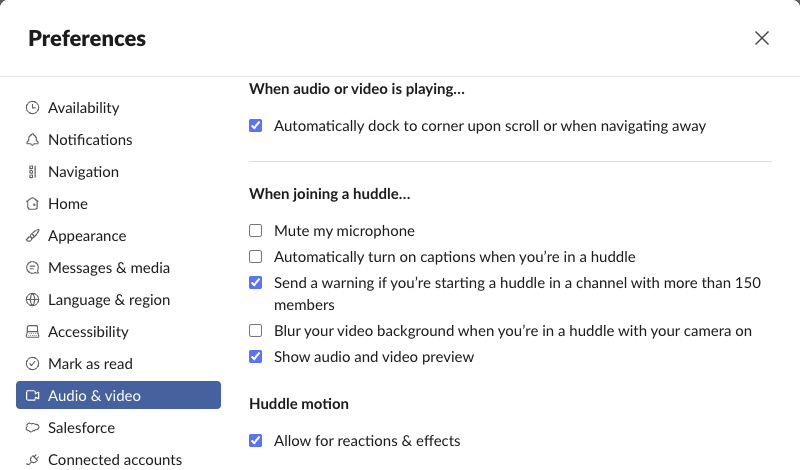This screenshot has height=470, width=800.
Task: Open Connected accounts settings
Action: click(x=118, y=459)
